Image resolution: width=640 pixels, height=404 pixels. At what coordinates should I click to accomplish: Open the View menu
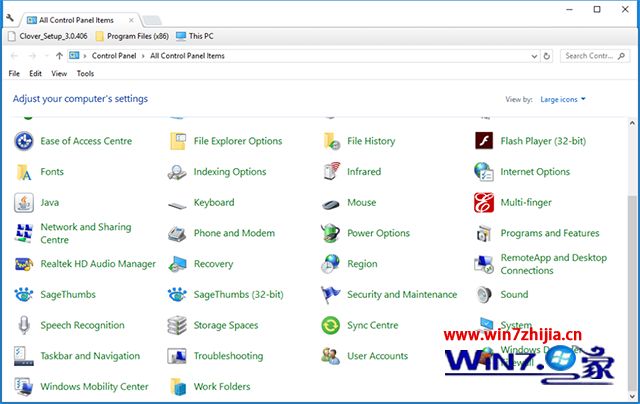pos(59,73)
